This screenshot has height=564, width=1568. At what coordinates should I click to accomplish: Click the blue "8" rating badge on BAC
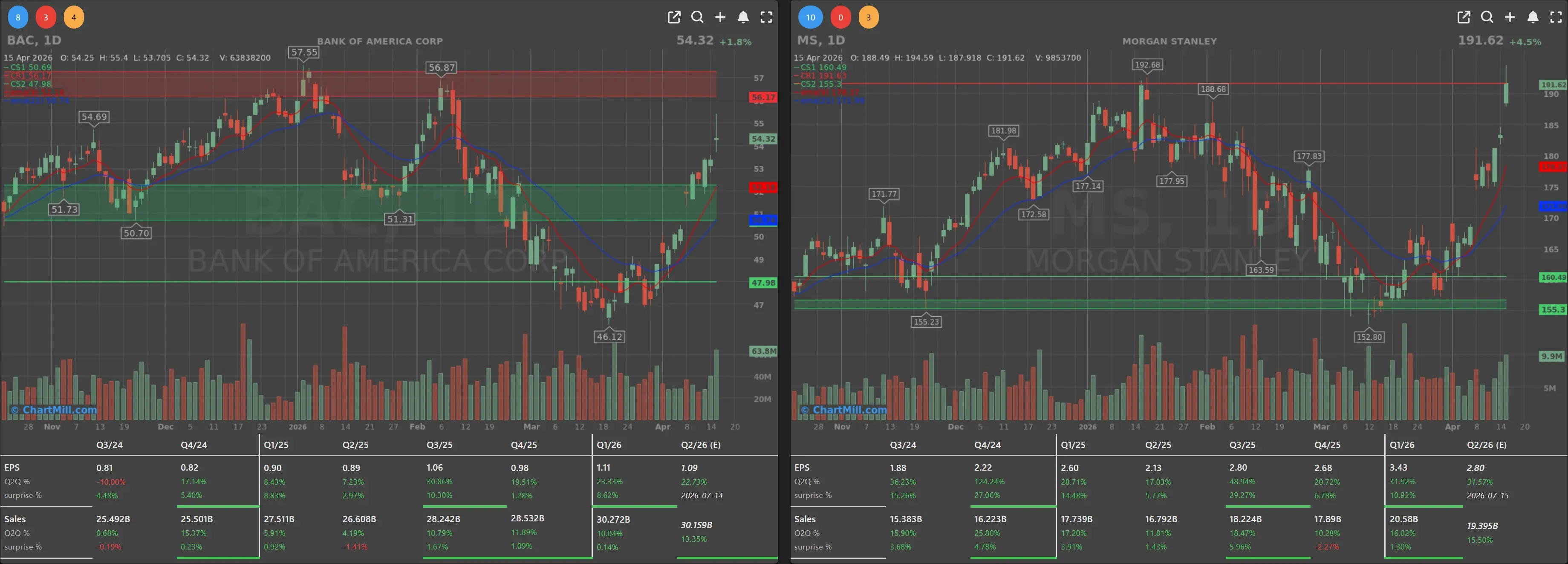click(x=17, y=17)
